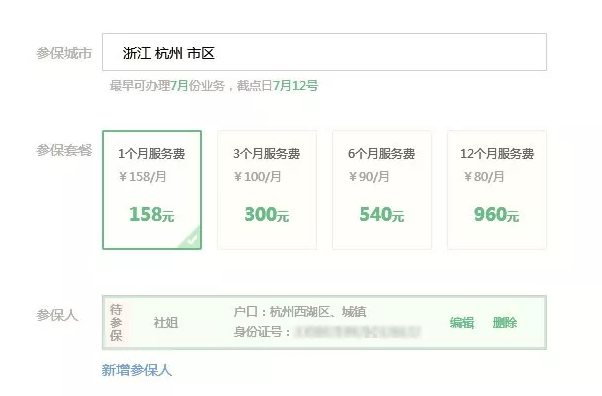
Task: Click the 户口：杭州西湖区、城镇 info
Action: coord(300,311)
